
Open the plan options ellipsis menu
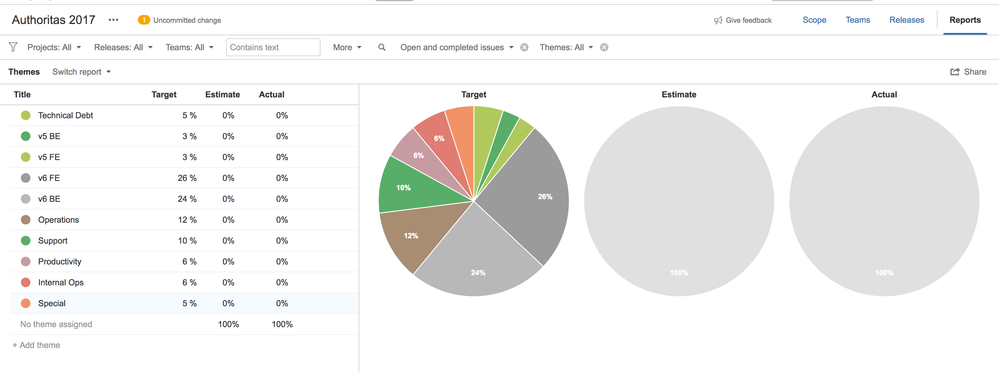113,20
